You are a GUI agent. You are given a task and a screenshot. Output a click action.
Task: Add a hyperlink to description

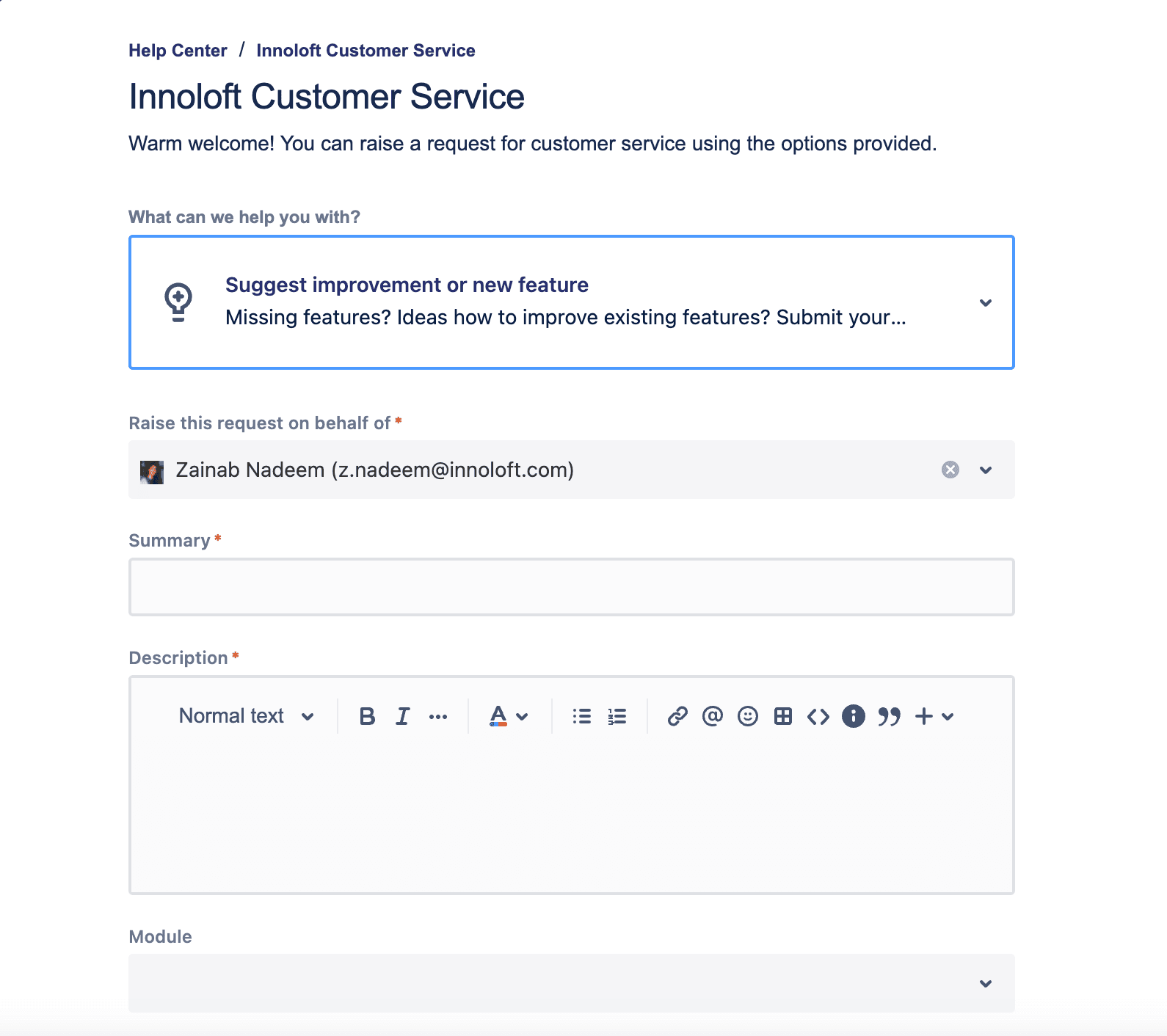pos(677,716)
